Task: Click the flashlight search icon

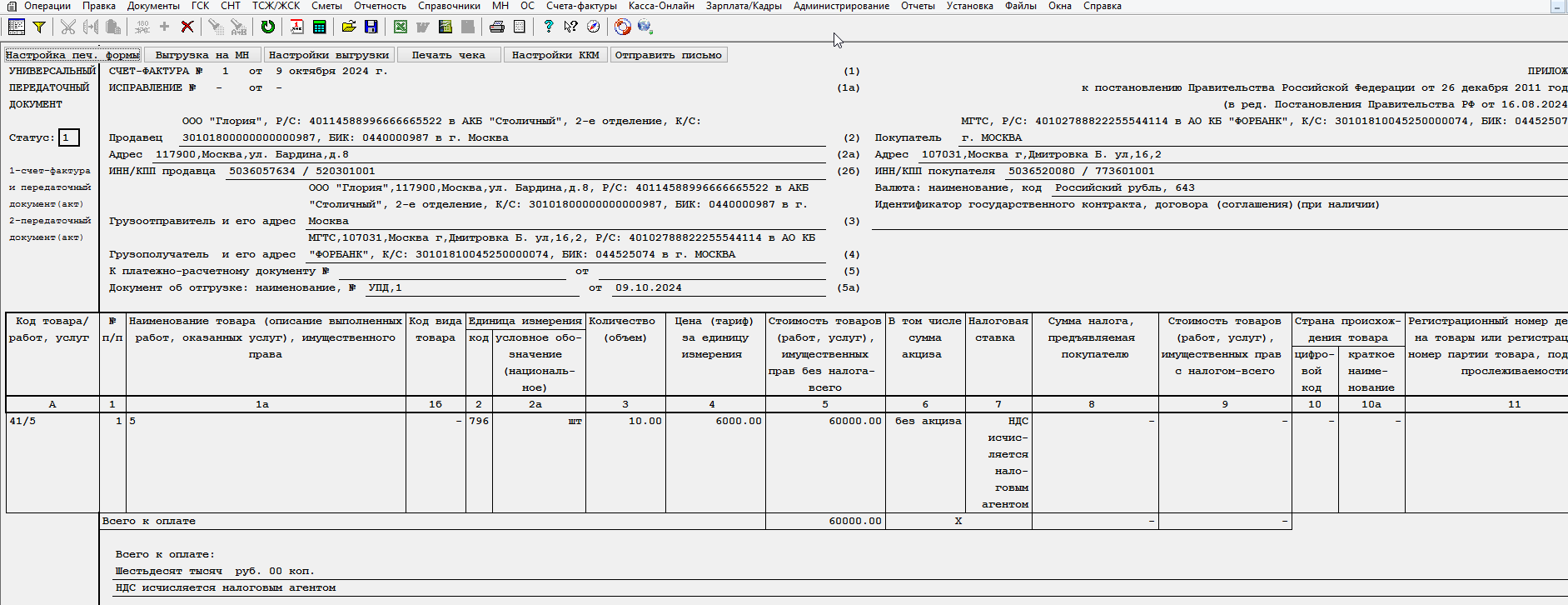Action: tap(216, 27)
